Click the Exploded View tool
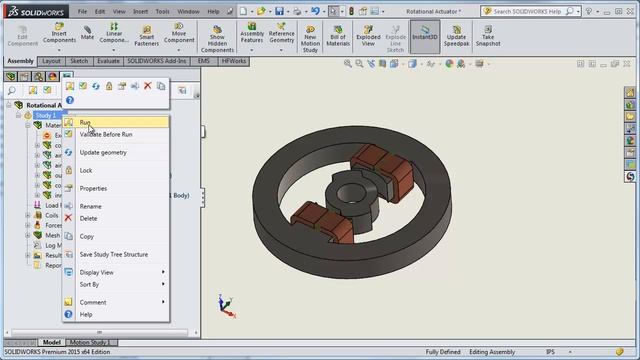This screenshot has width=640, height=360. click(368, 36)
